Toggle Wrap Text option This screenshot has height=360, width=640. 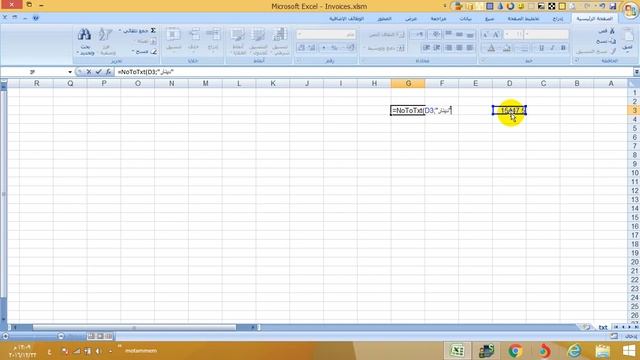coord(386,35)
